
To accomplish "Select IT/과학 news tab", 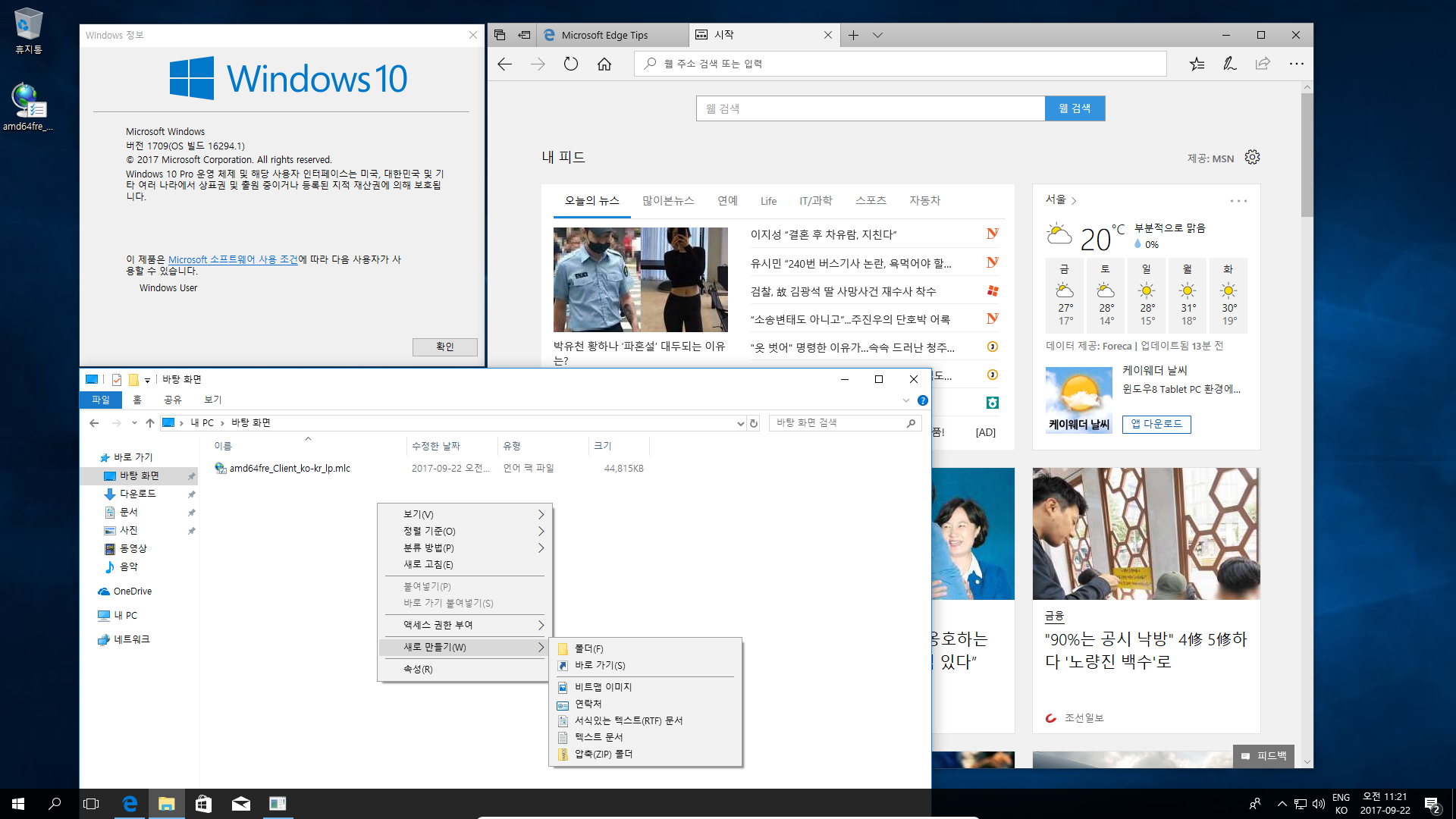I will coord(815,200).
